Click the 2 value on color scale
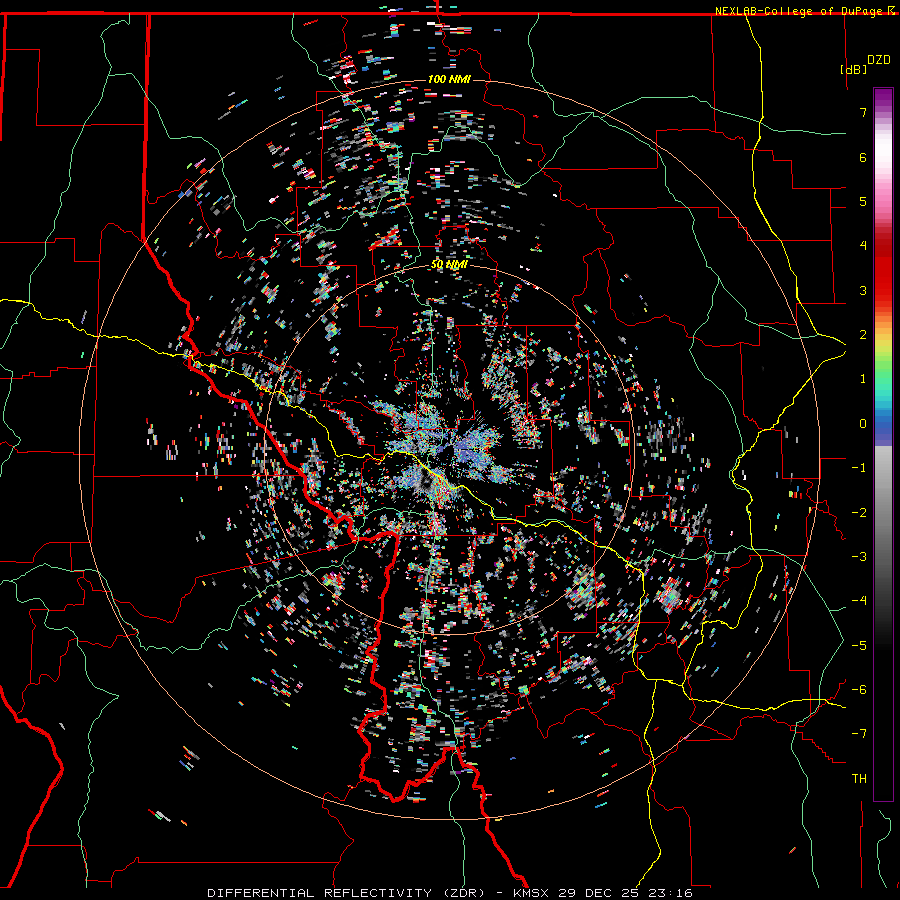Viewport: 900px width, 900px height. pyautogui.click(x=863, y=335)
